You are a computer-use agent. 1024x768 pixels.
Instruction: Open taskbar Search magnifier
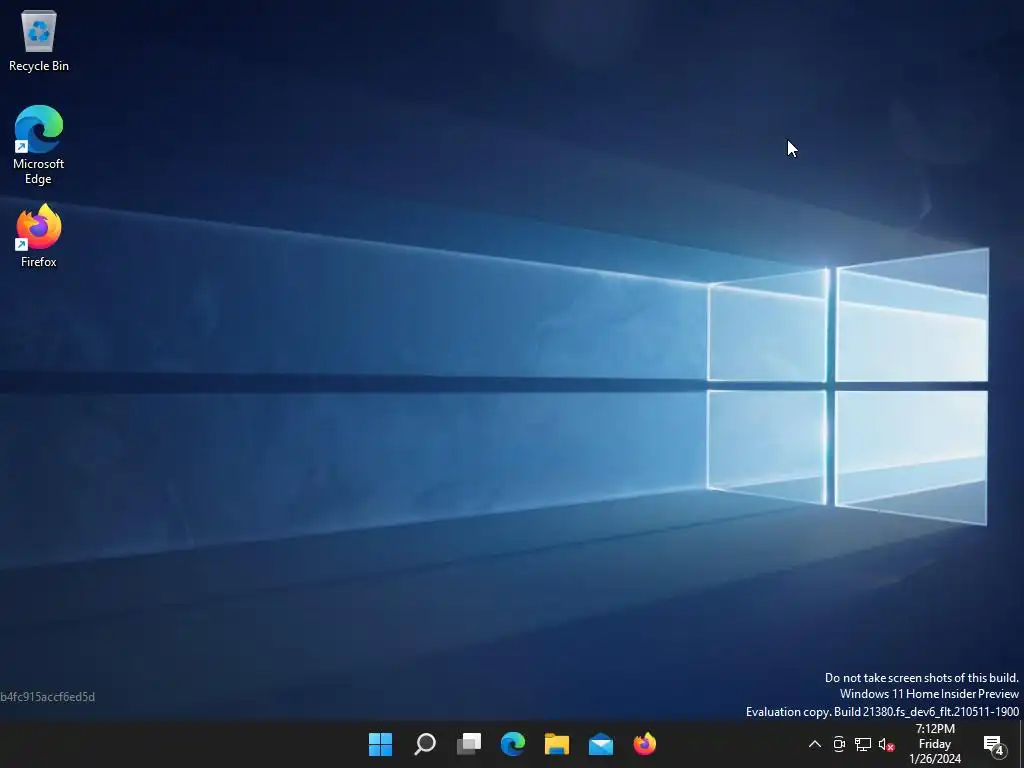coord(425,744)
